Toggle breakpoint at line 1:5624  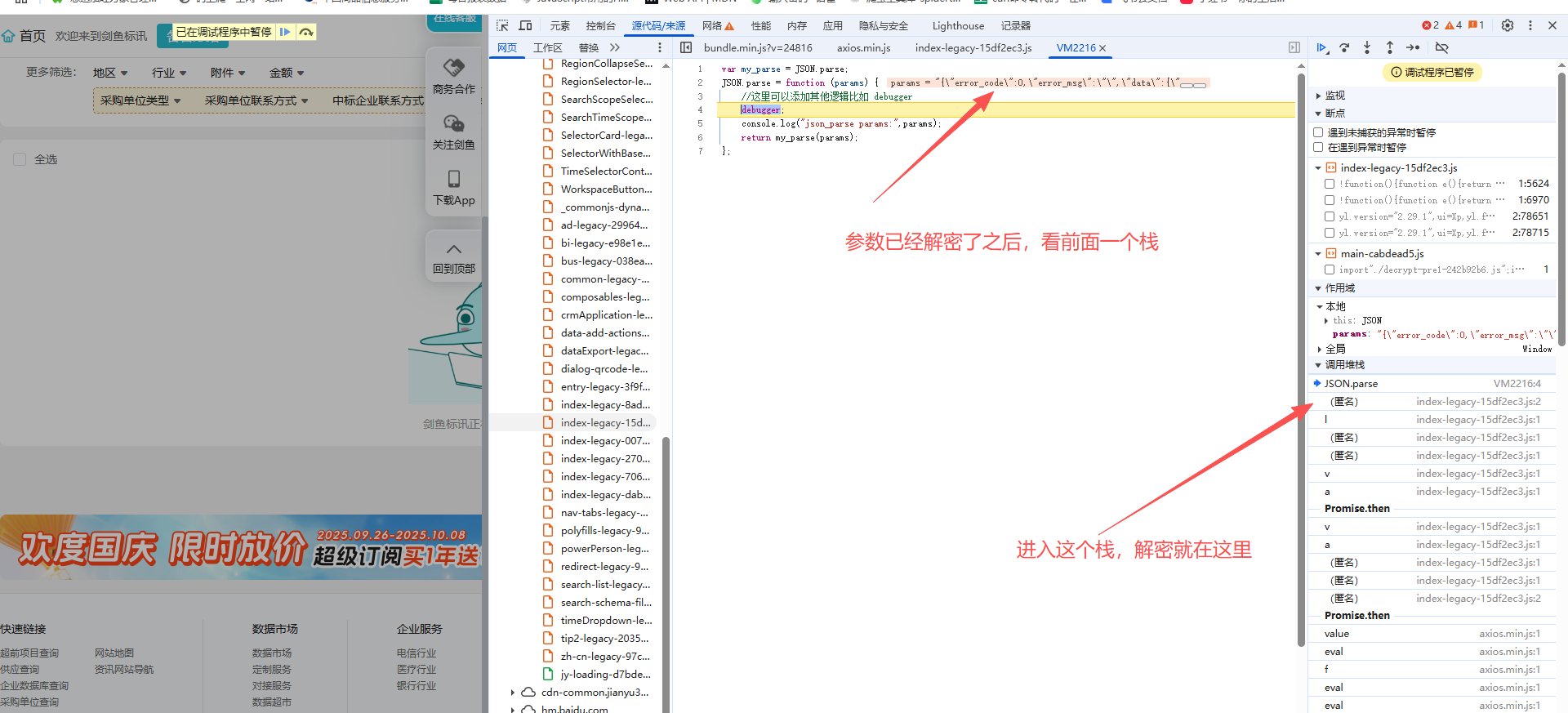[x=1330, y=184]
